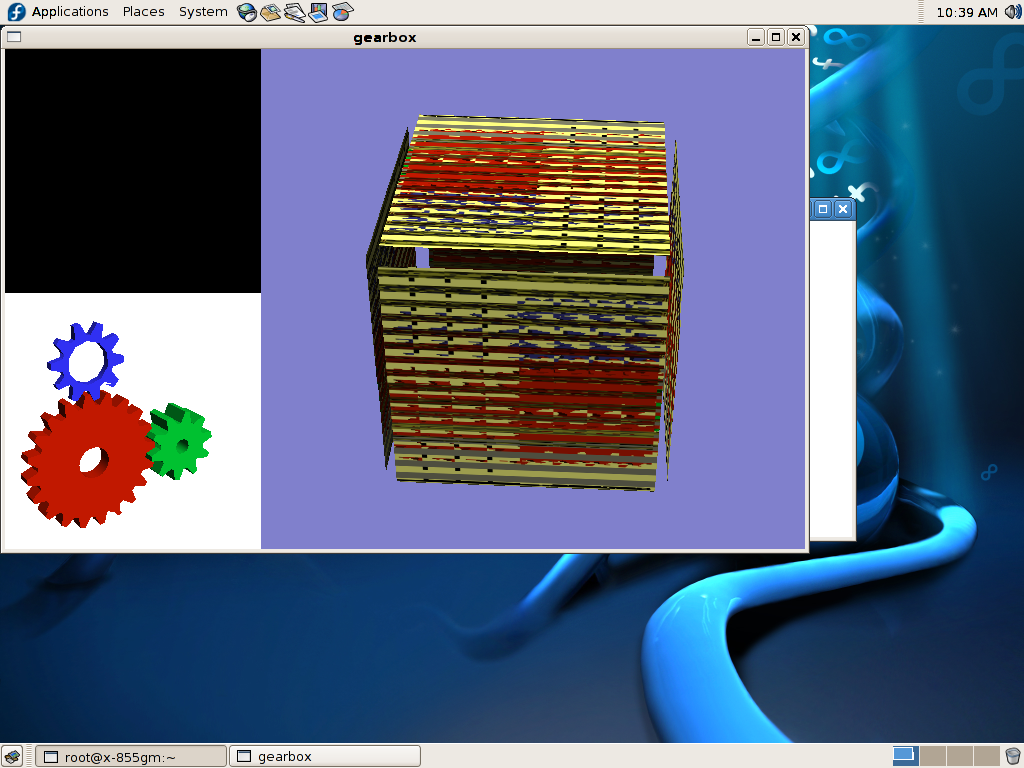Show the clock calendar at 10:39 AM
The image size is (1024, 768).
[966, 12]
